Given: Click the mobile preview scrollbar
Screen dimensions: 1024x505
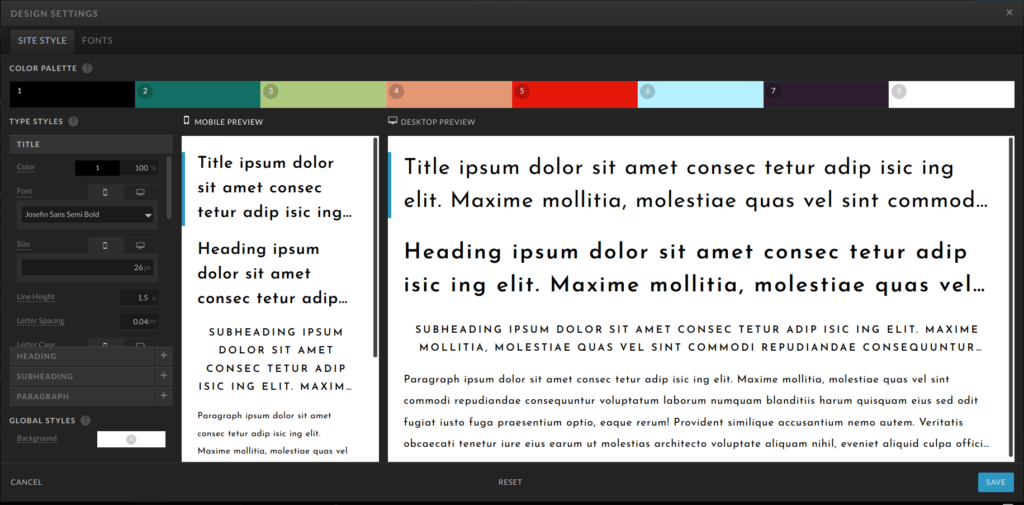Looking at the screenshot, I should pyautogui.click(x=375, y=247).
